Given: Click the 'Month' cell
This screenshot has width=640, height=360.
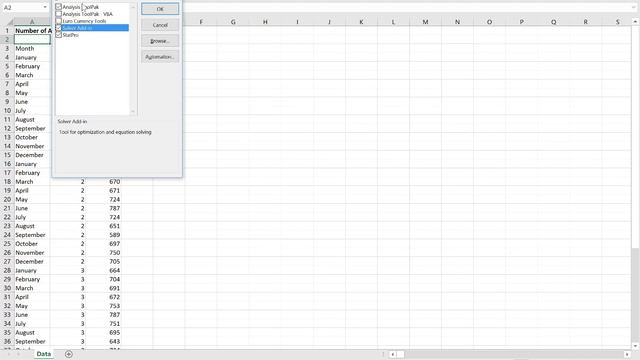Looking at the screenshot, I should (x=32, y=48).
